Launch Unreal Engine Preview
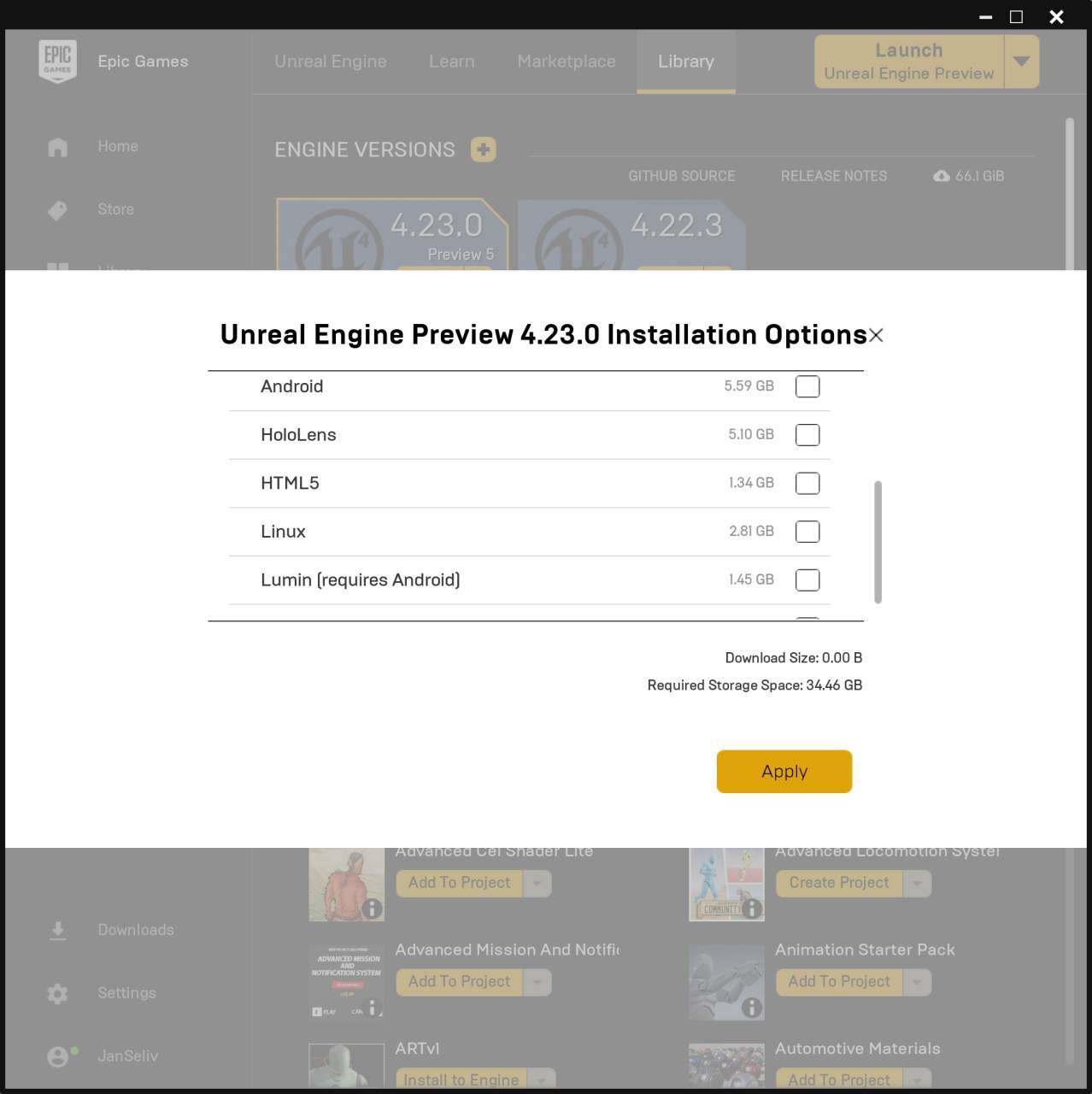Image resolution: width=1092 pixels, height=1094 pixels. pos(909,62)
